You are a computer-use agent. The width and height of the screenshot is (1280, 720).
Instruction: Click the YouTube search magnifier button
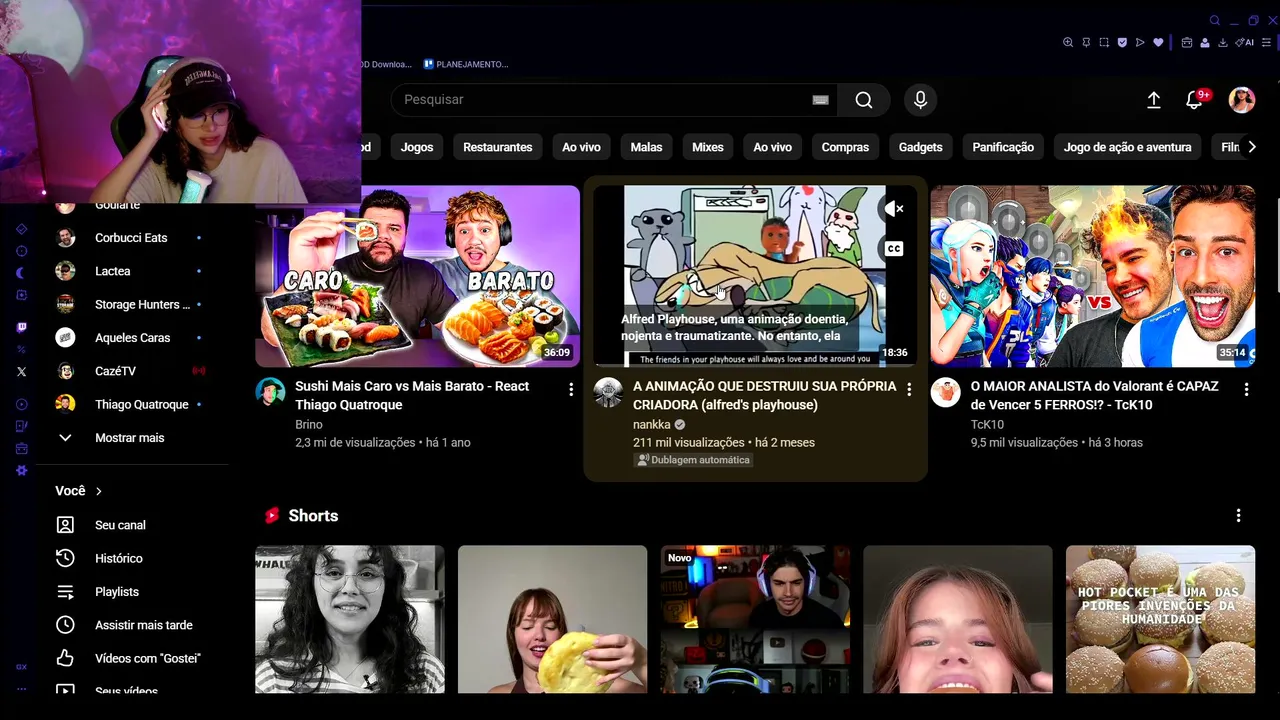point(864,100)
